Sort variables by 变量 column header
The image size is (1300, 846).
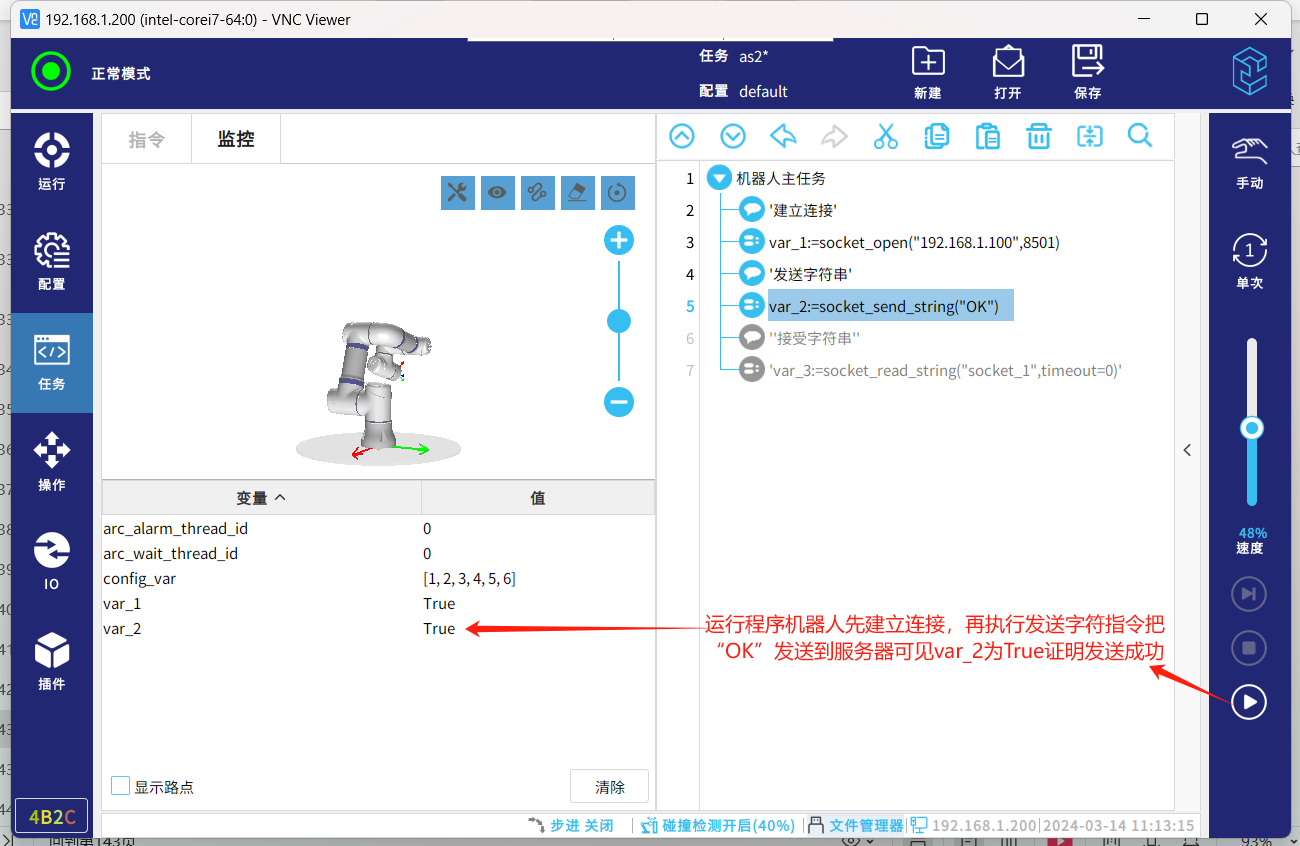pyautogui.click(x=261, y=498)
